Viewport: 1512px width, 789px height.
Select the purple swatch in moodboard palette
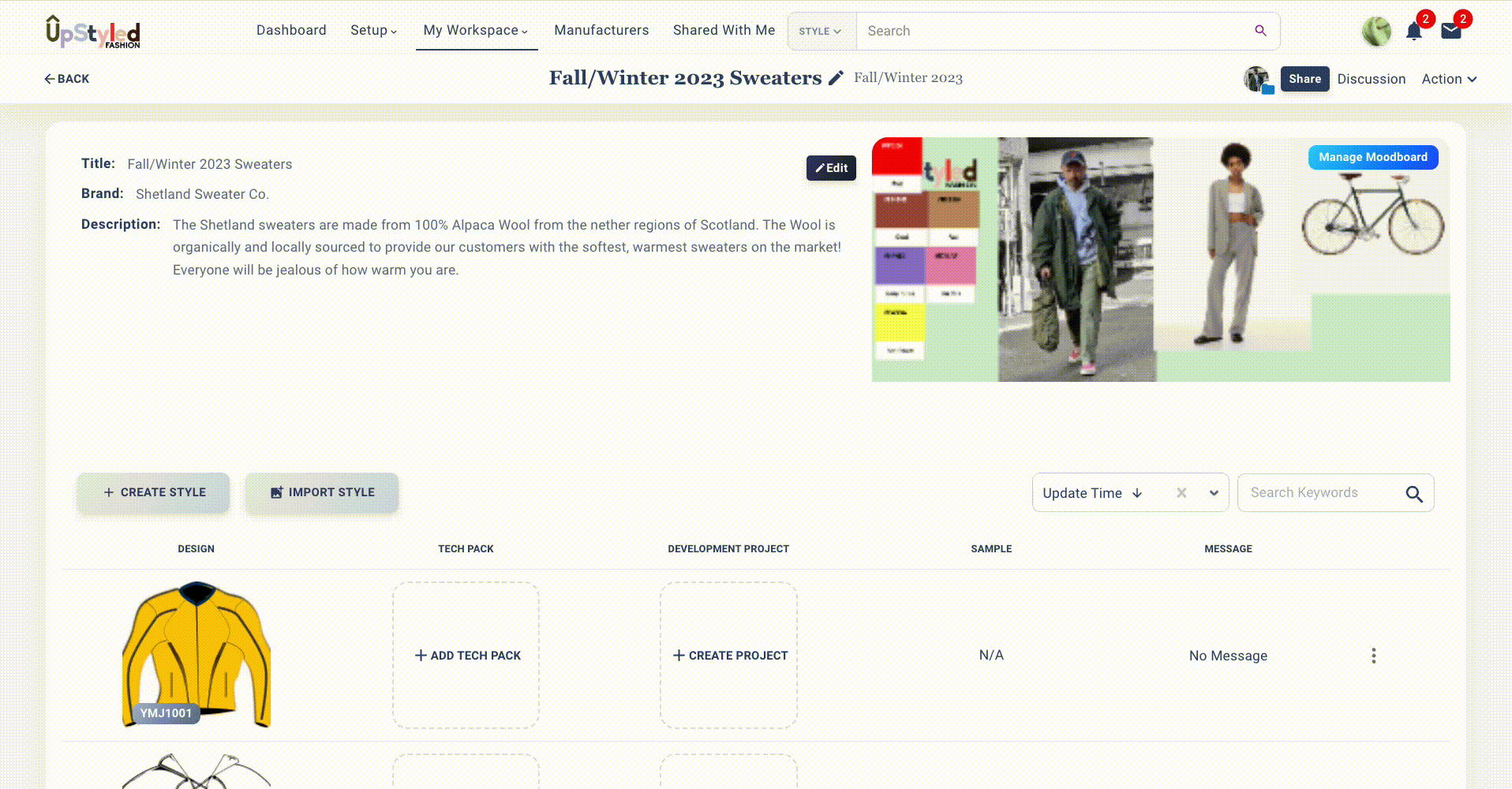coord(899,266)
